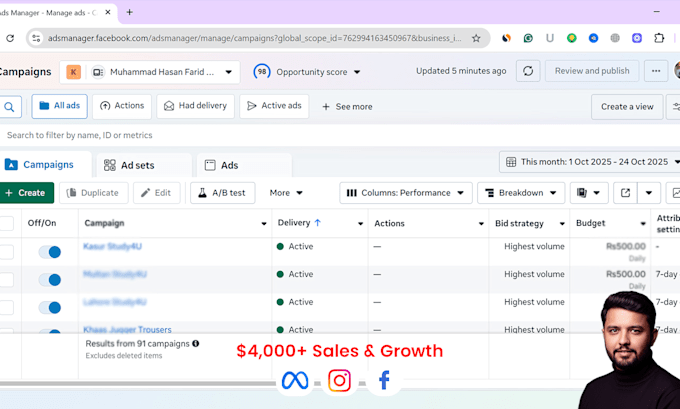Bookmark this page with the star icon
The image size is (680, 409).
476,38
